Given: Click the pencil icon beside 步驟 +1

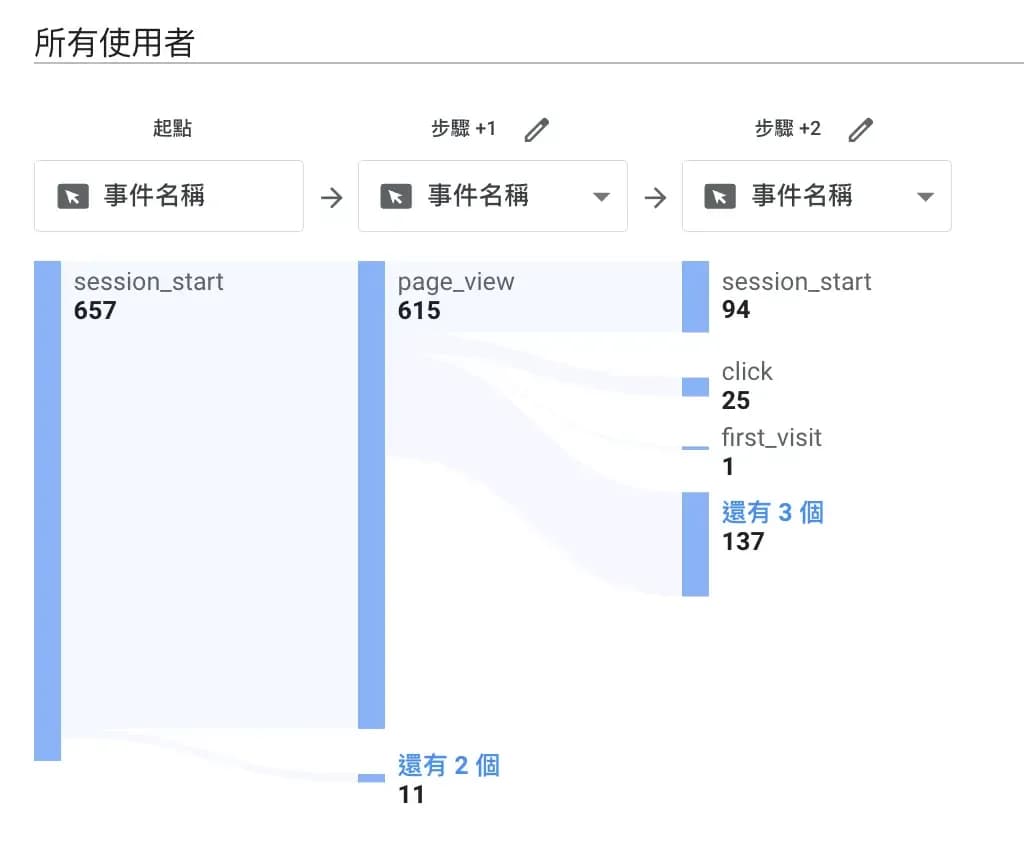Looking at the screenshot, I should click(537, 129).
